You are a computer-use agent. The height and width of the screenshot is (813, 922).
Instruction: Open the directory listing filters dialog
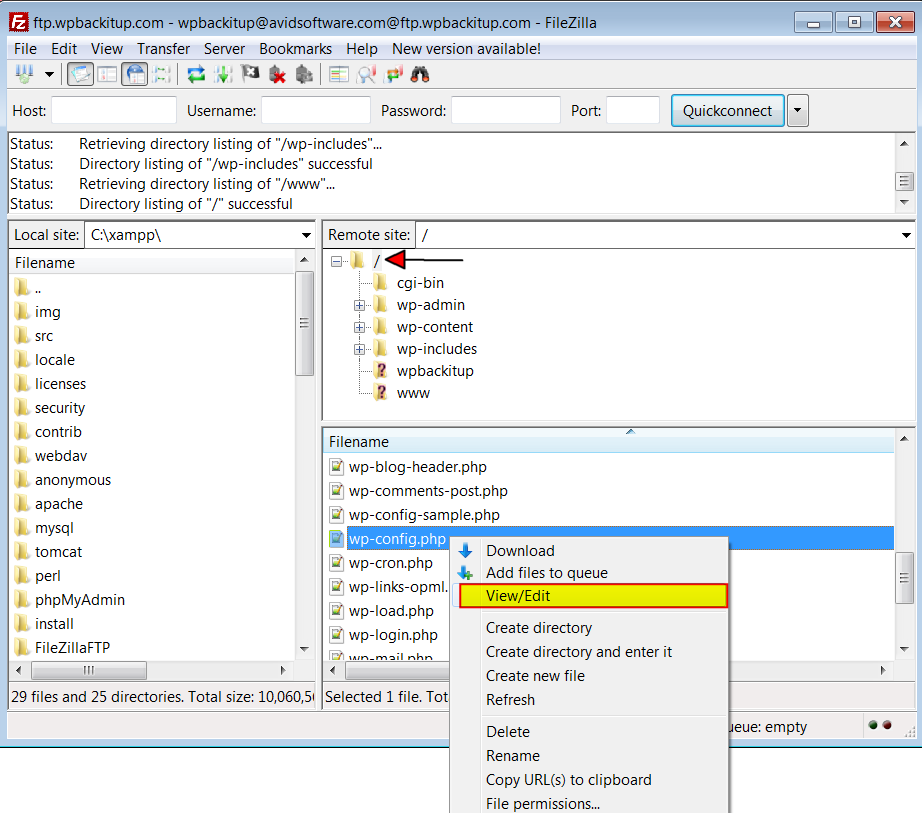click(339, 75)
